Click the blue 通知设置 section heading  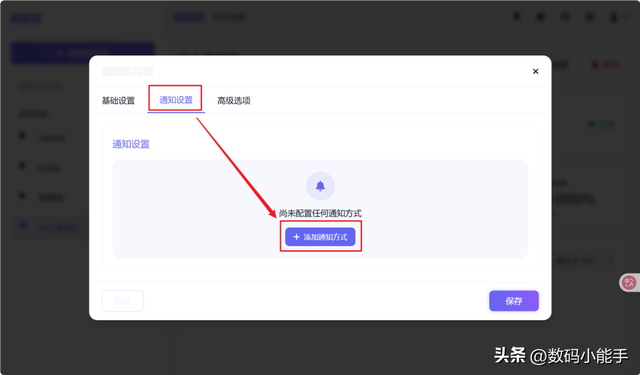(131, 144)
